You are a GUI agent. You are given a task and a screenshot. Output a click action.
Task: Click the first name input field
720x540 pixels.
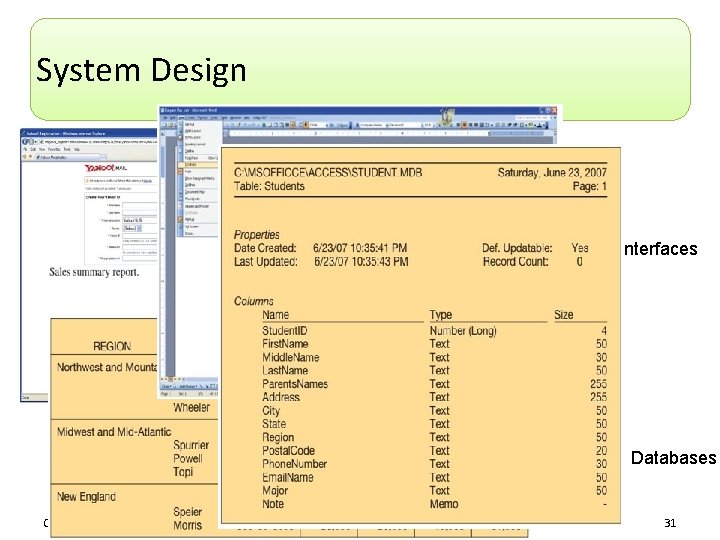(x=140, y=205)
